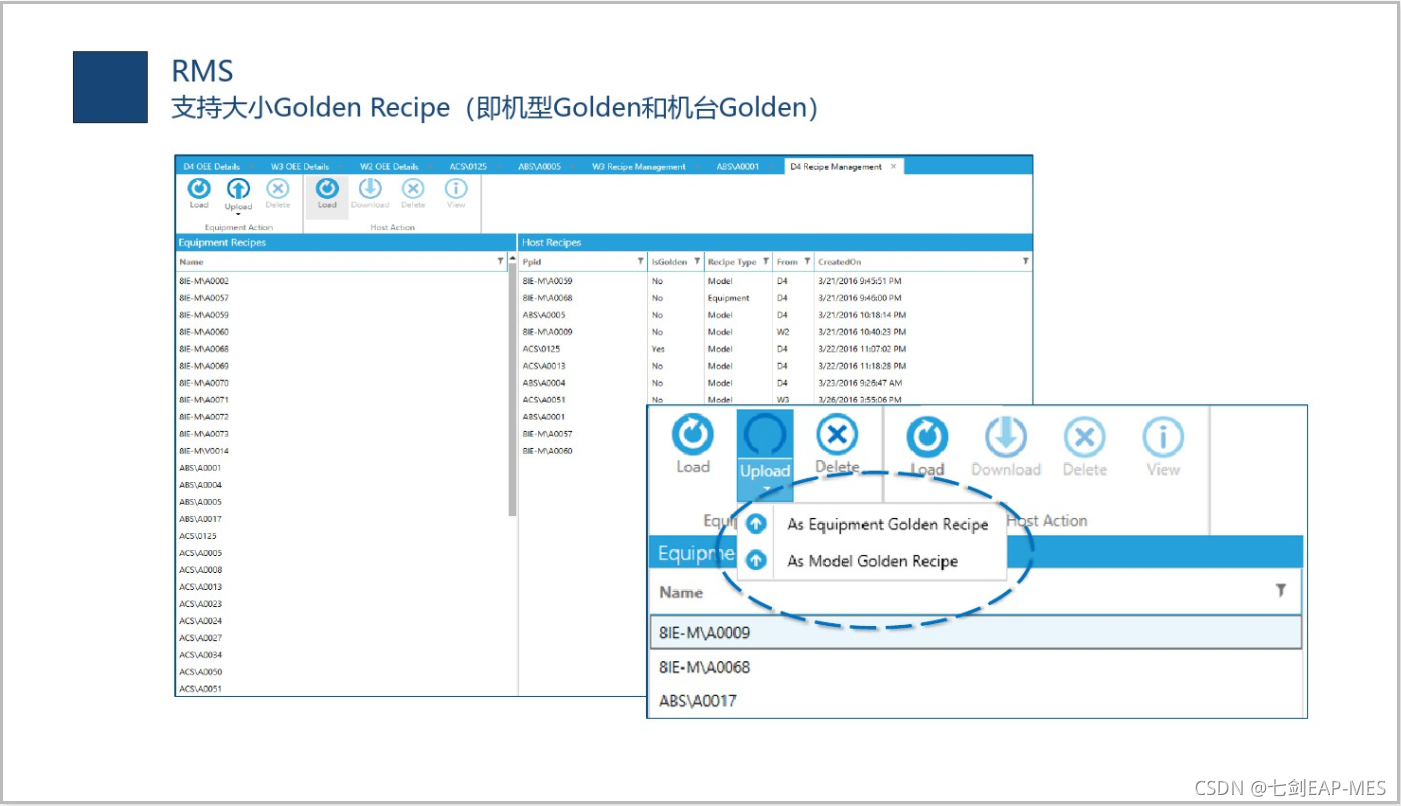The width and height of the screenshot is (1401, 806).
Task: Open the ABS\A0001 tab in the tab strip
Action: pyautogui.click(x=738, y=166)
